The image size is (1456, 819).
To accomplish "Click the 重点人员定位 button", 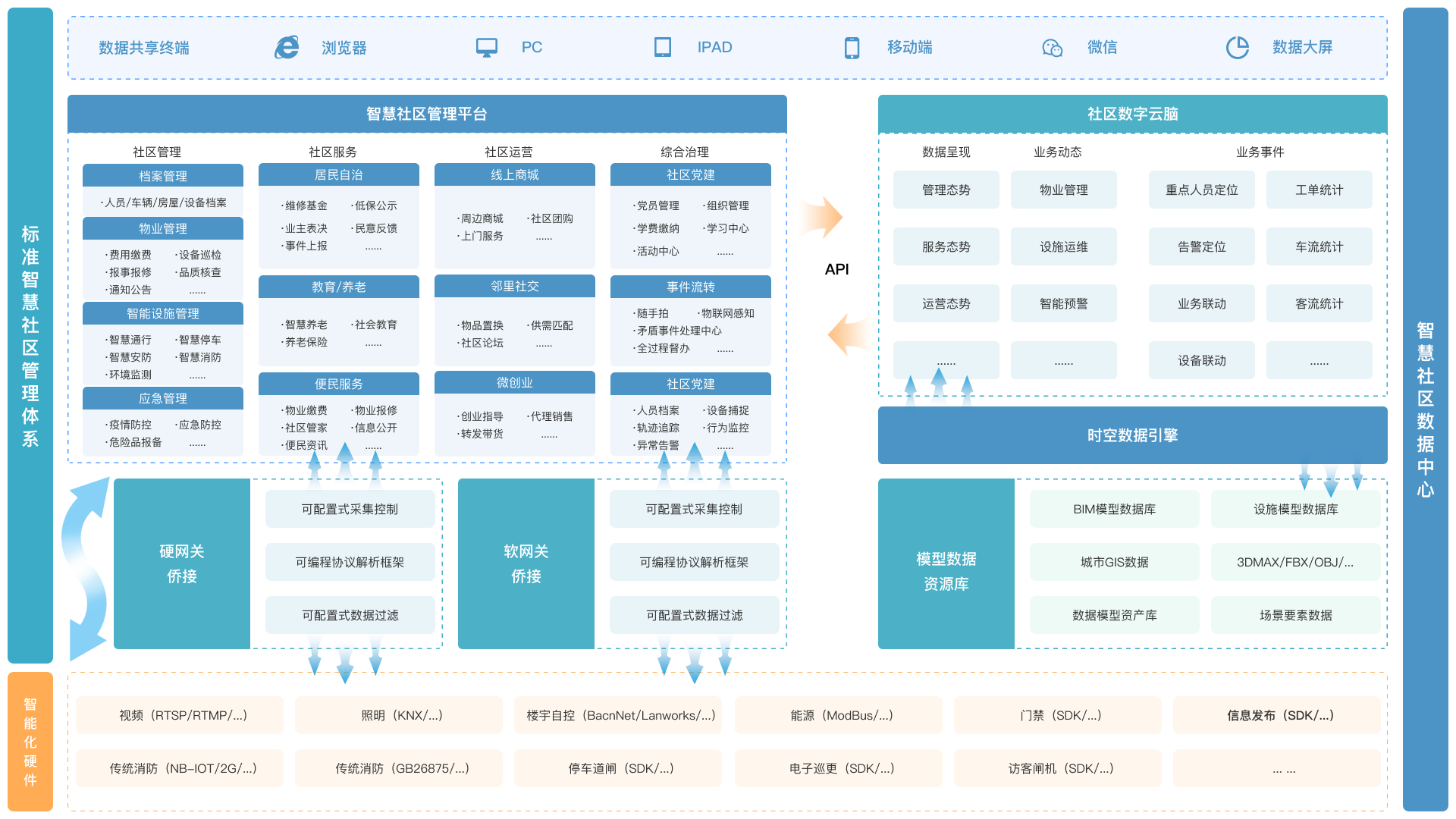I will coord(1201,190).
